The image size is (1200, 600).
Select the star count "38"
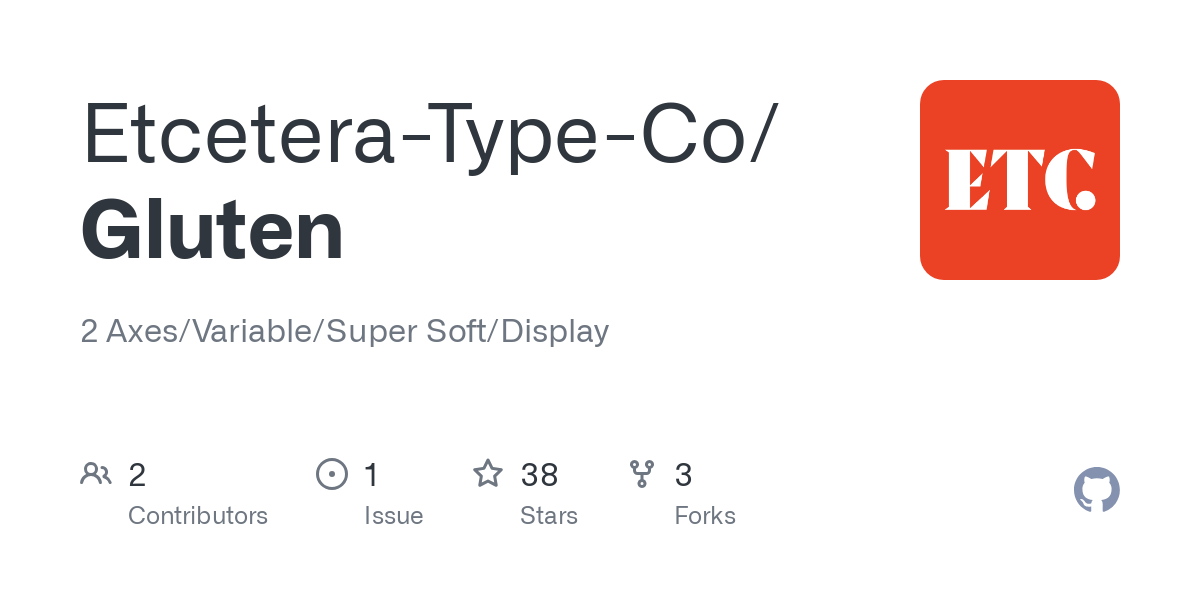(x=539, y=475)
